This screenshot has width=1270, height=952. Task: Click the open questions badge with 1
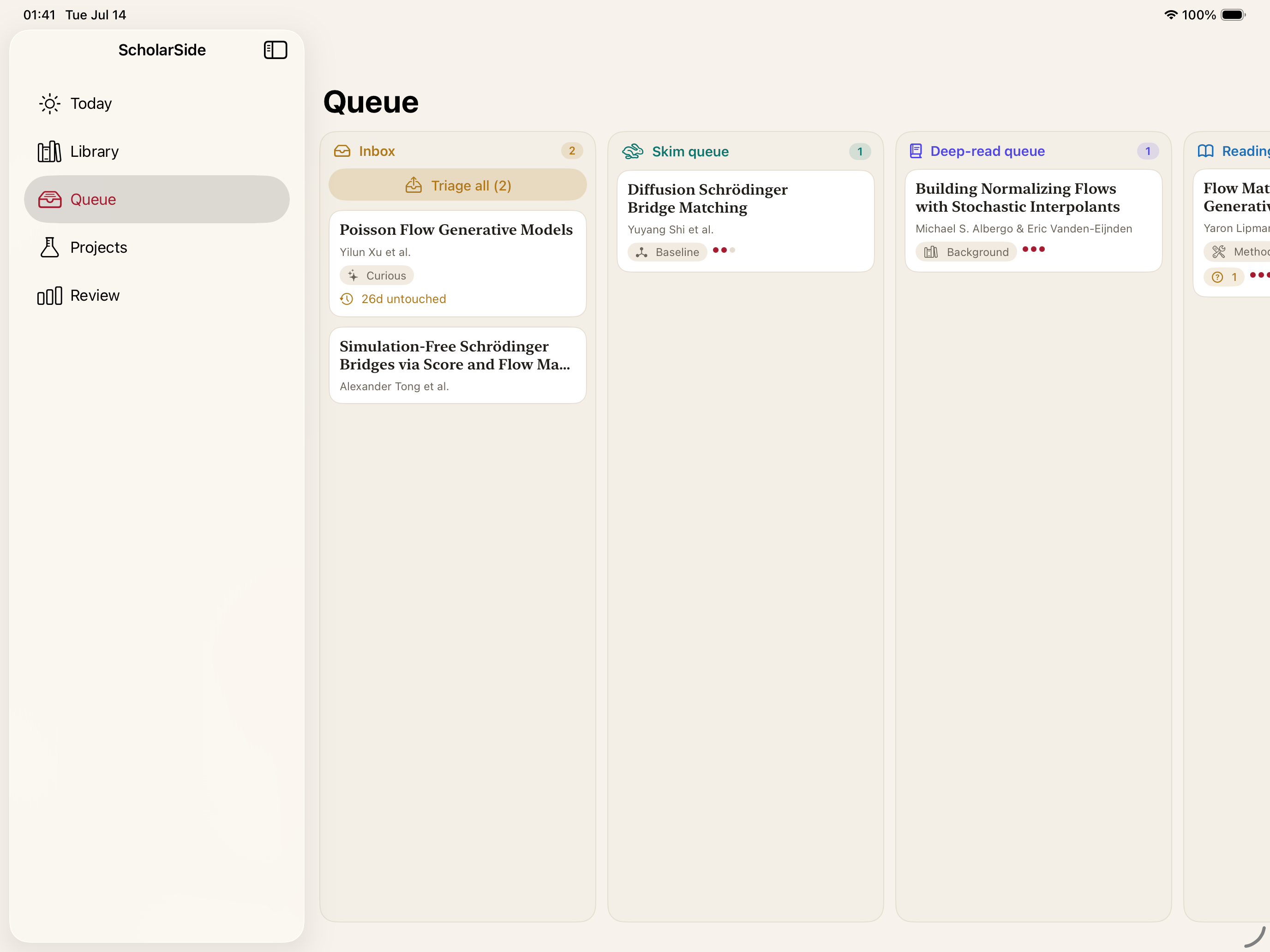(x=1223, y=277)
